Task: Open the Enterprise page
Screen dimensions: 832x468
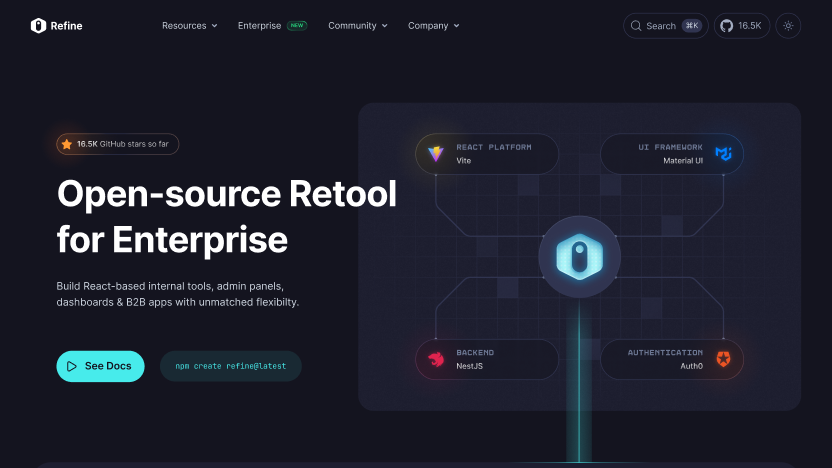Action: (x=259, y=25)
